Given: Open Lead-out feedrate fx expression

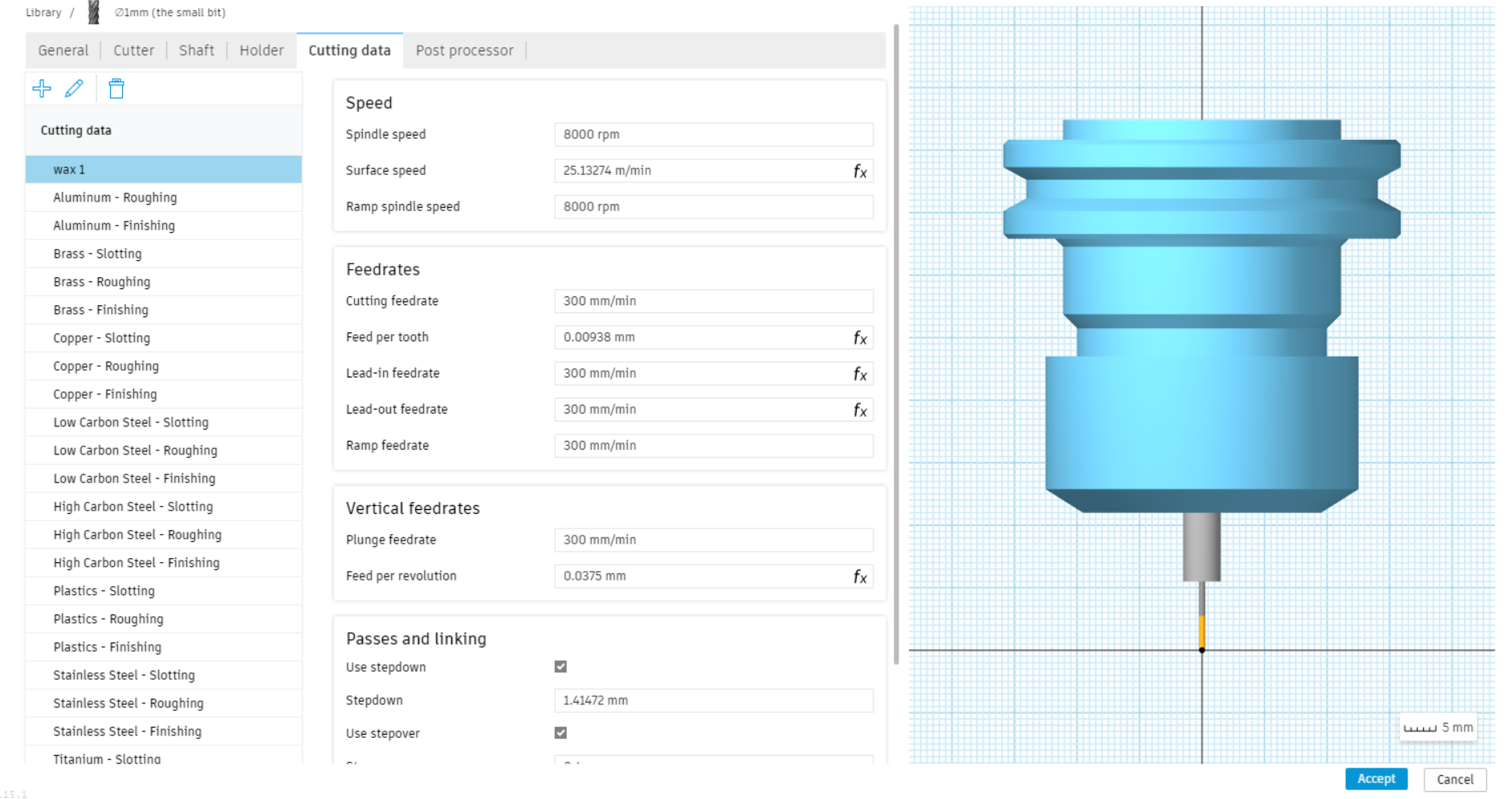Looking at the screenshot, I should [860, 410].
